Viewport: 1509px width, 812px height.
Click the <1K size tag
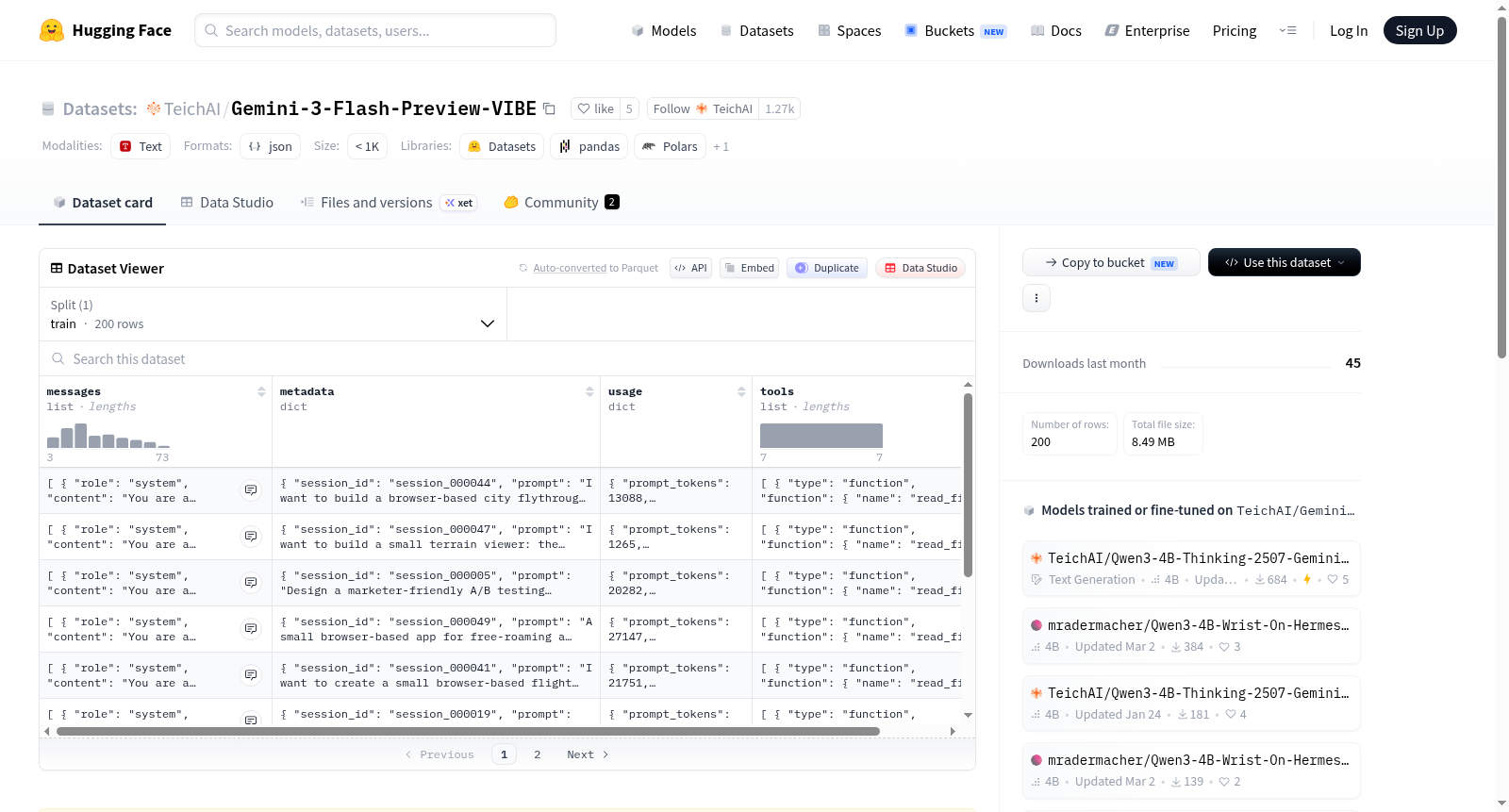[367, 146]
